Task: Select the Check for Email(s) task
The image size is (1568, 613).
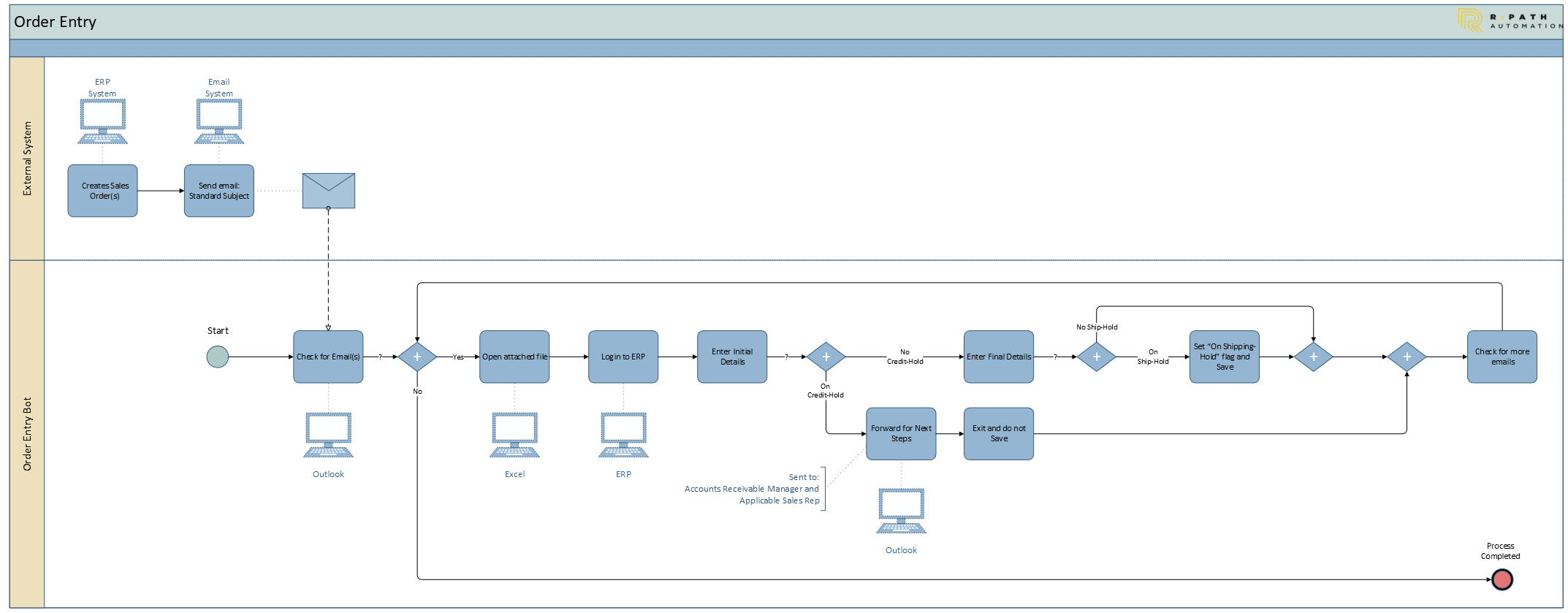Action: click(328, 357)
